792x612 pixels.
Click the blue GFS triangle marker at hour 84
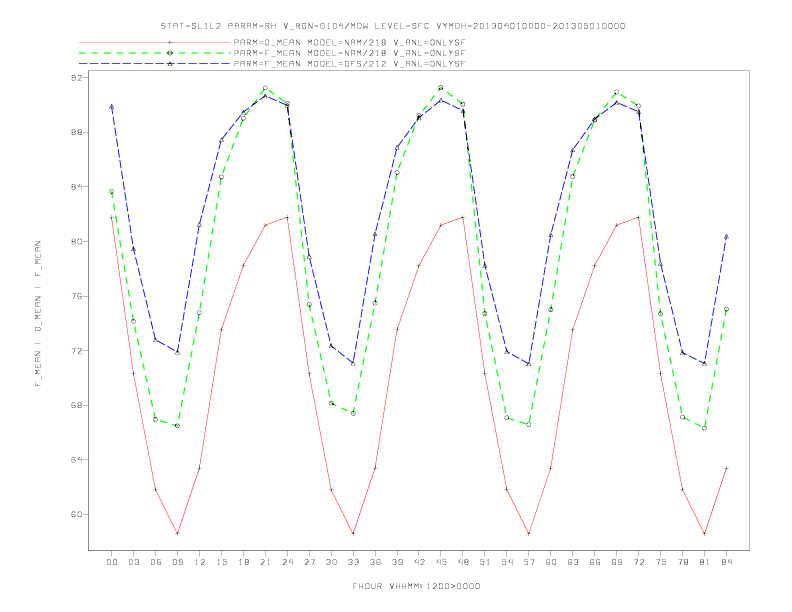click(x=726, y=237)
